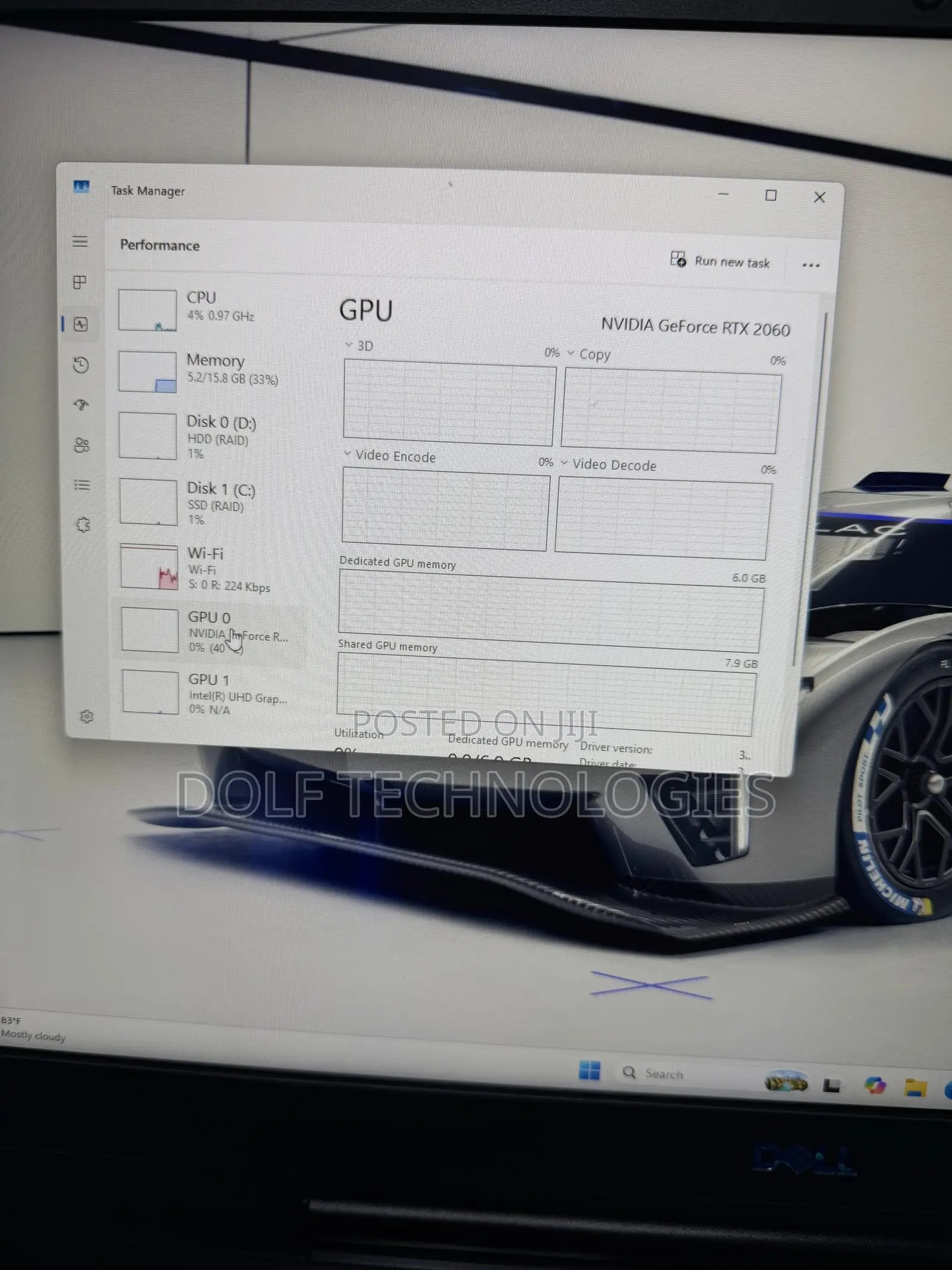Click the Windows Start button
This screenshot has height=1270, width=952.
click(x=590, y=1071)
